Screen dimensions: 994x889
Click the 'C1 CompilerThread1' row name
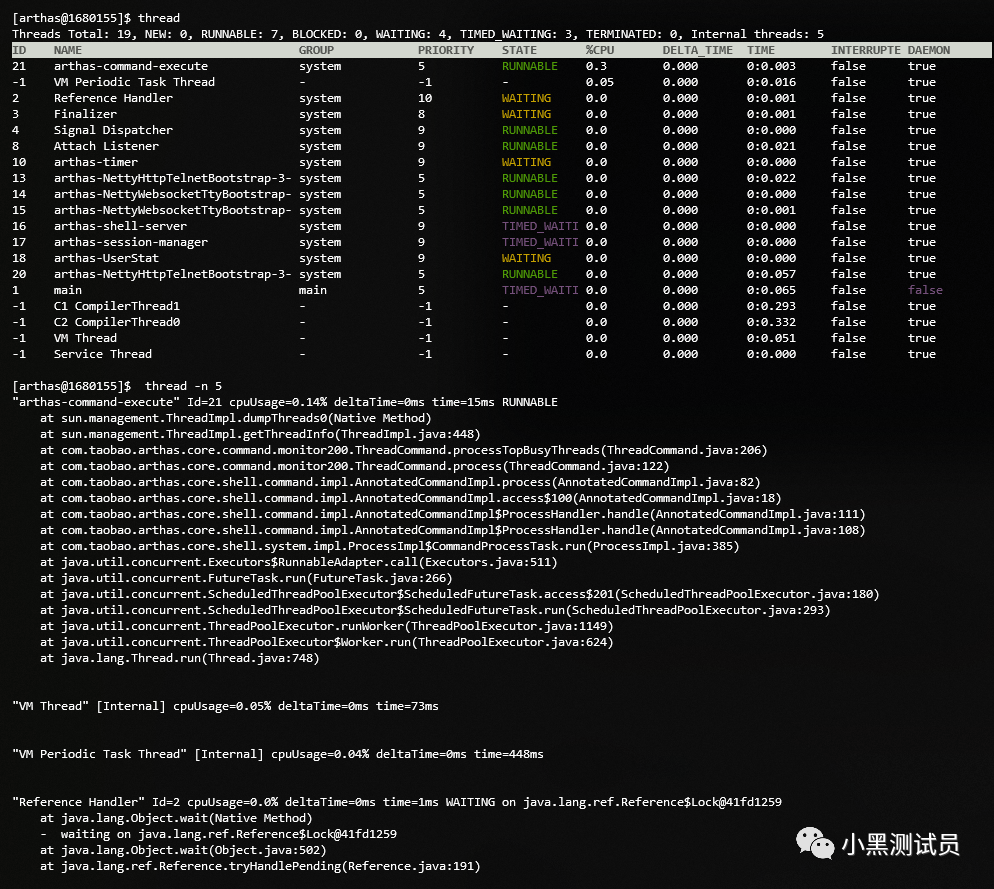(117, 306)
